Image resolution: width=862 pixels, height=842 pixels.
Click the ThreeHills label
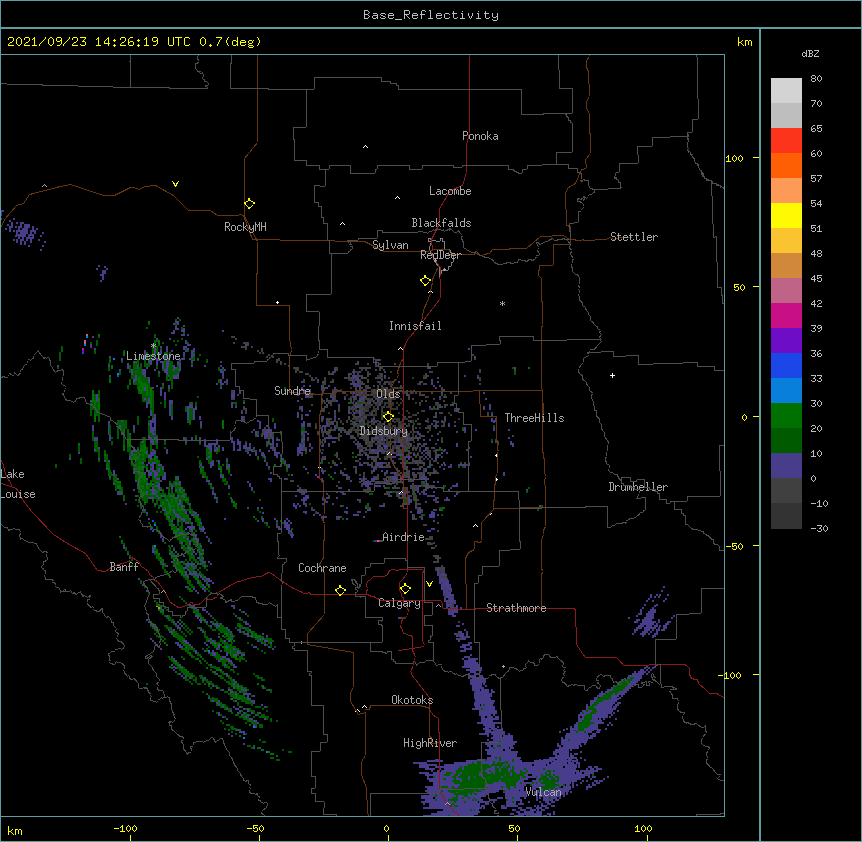[x=534, y=418]
